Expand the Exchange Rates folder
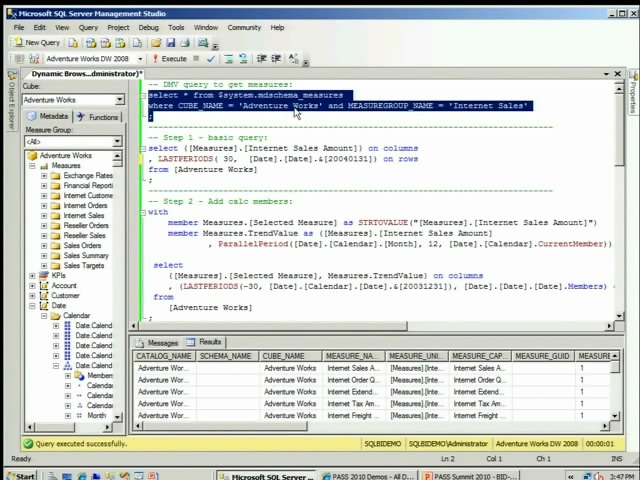Image resolution: width=640 pixels, height=480 pixels. (44, 176)
